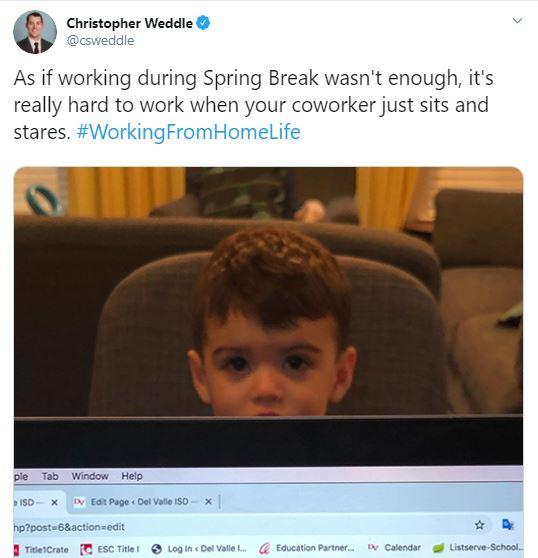Image resolution: width=538 pixels, height=558 pixels.
Task: Click the address bar showing post=6&action=edit
Action: (x=242, y=526)
